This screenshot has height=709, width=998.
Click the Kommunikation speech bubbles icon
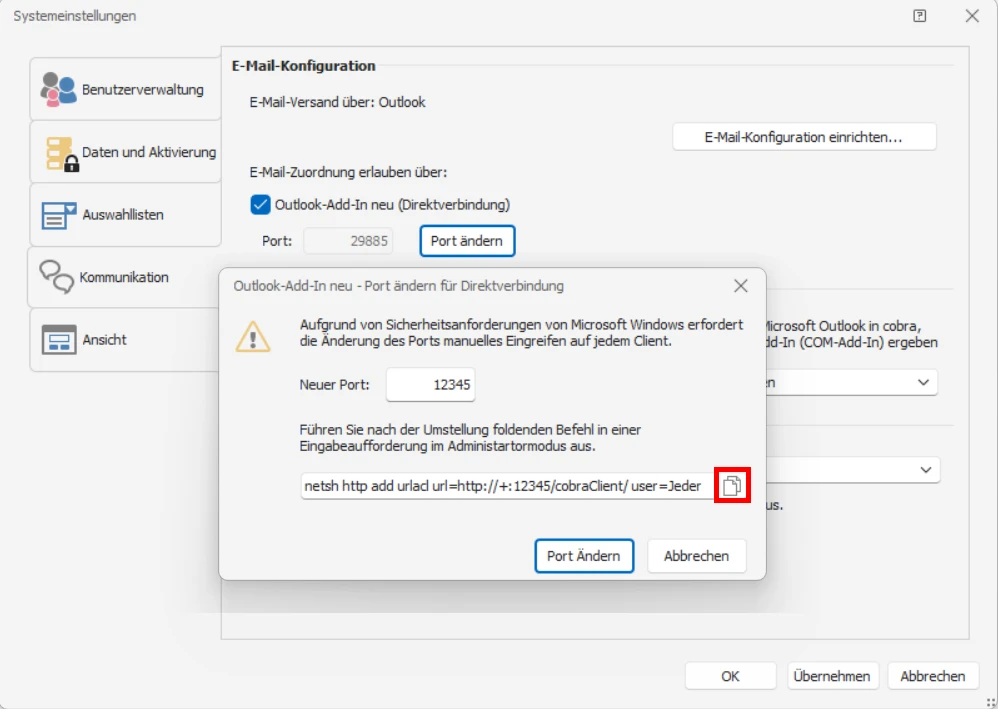coord(56,277)
